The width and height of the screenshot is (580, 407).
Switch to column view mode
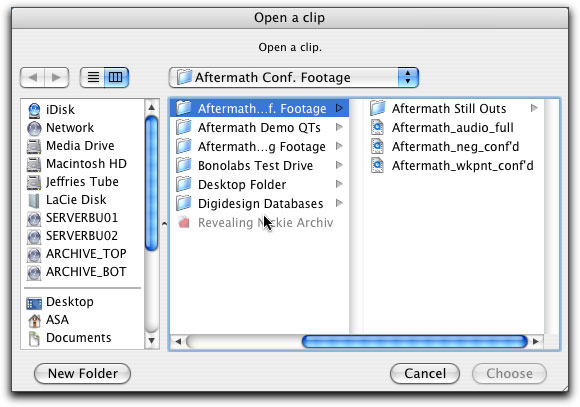(116, 77)
